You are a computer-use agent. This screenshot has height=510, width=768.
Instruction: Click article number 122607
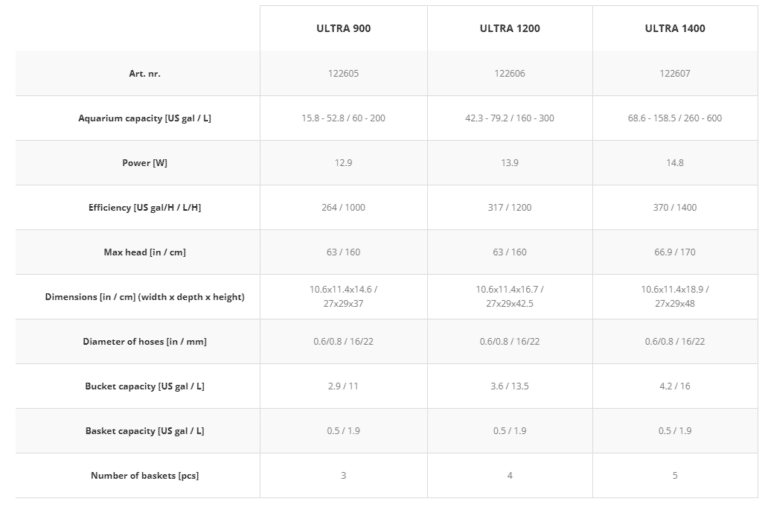[x=675, y=73]
